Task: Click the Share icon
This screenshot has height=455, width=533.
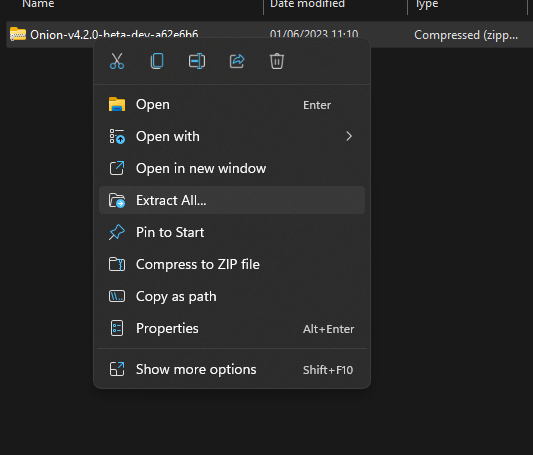Action: pyautogui.click(x=237, y=61)
